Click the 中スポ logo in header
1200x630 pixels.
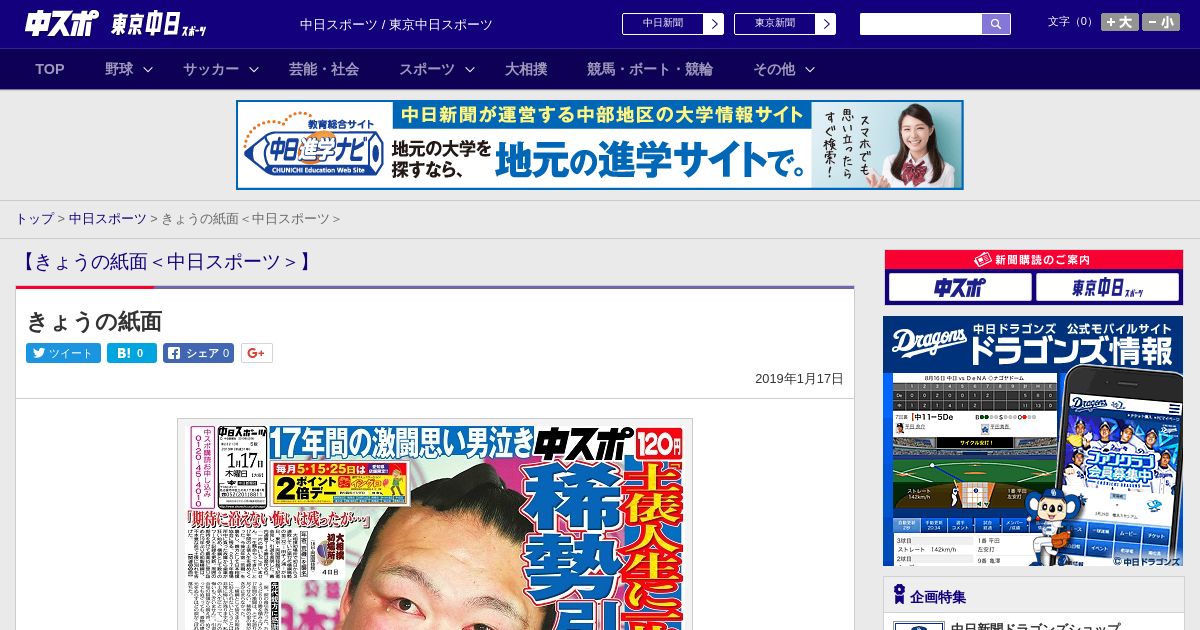coord(61,24)
